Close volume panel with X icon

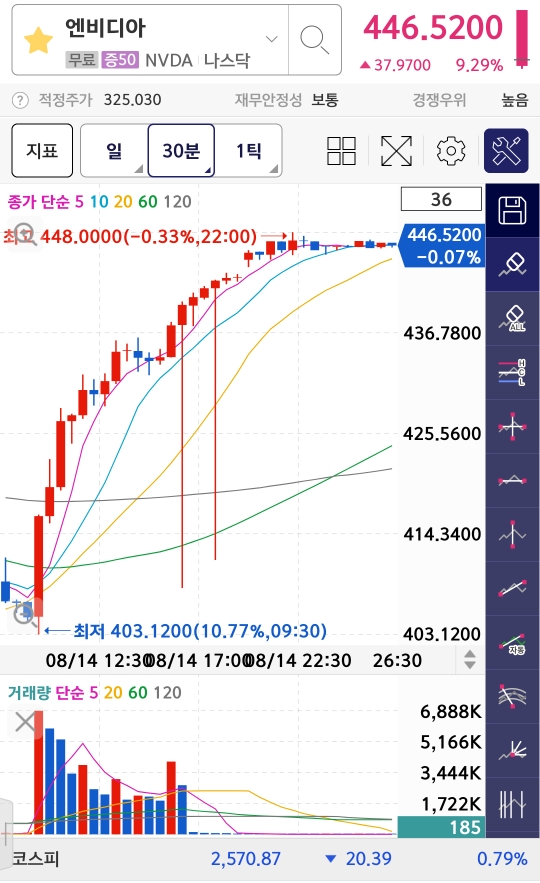pyautogui.click(x=25, y=722)
